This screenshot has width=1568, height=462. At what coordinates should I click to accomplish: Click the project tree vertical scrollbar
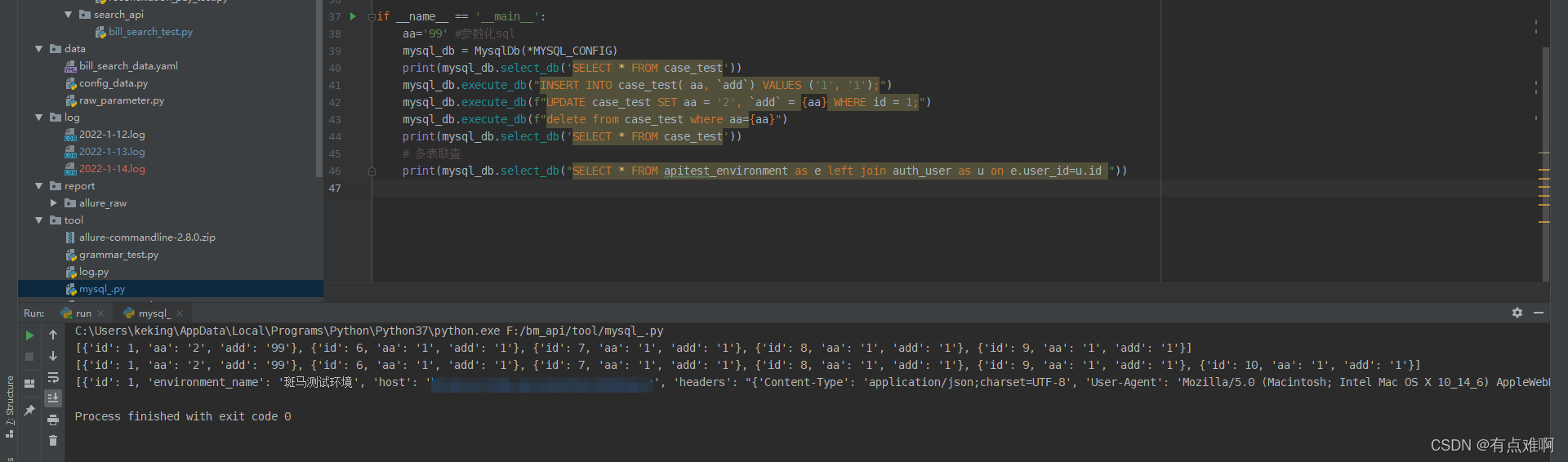[x=318, y=88]
